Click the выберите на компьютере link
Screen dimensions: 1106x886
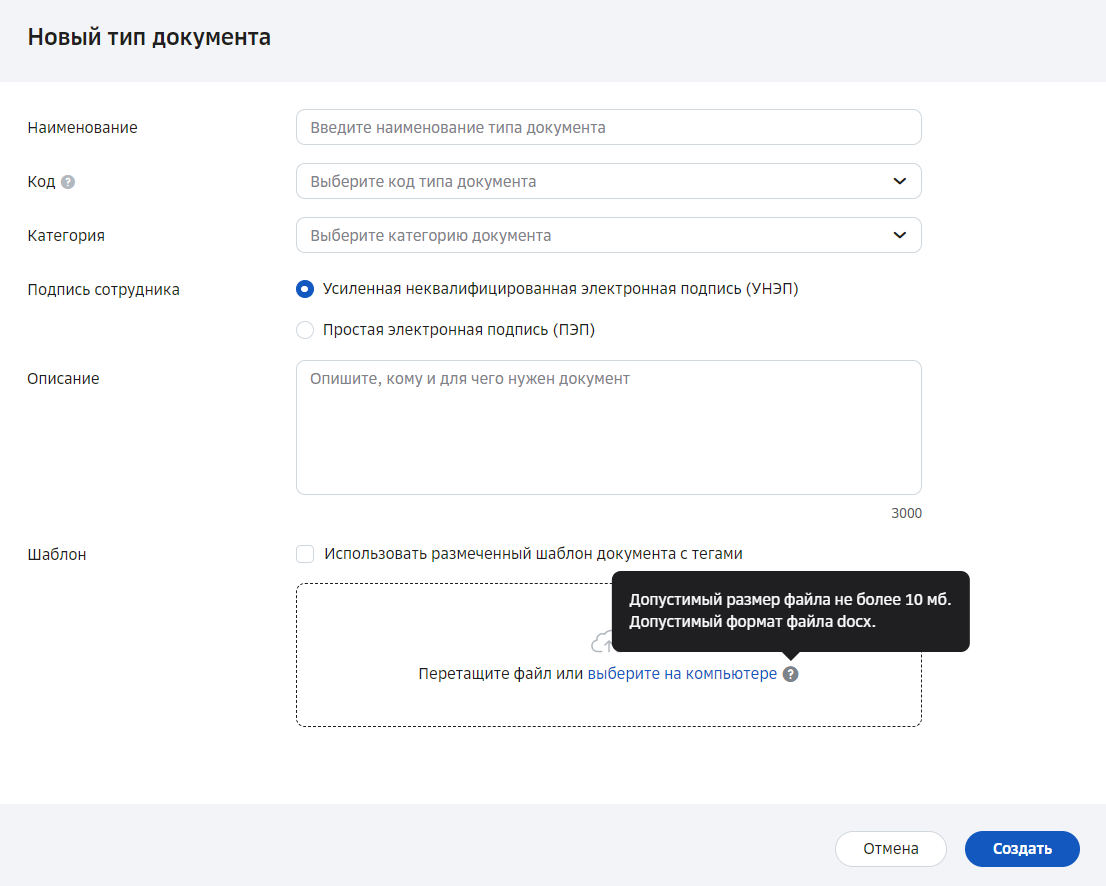pyautogui.click(x=682, y=674)
